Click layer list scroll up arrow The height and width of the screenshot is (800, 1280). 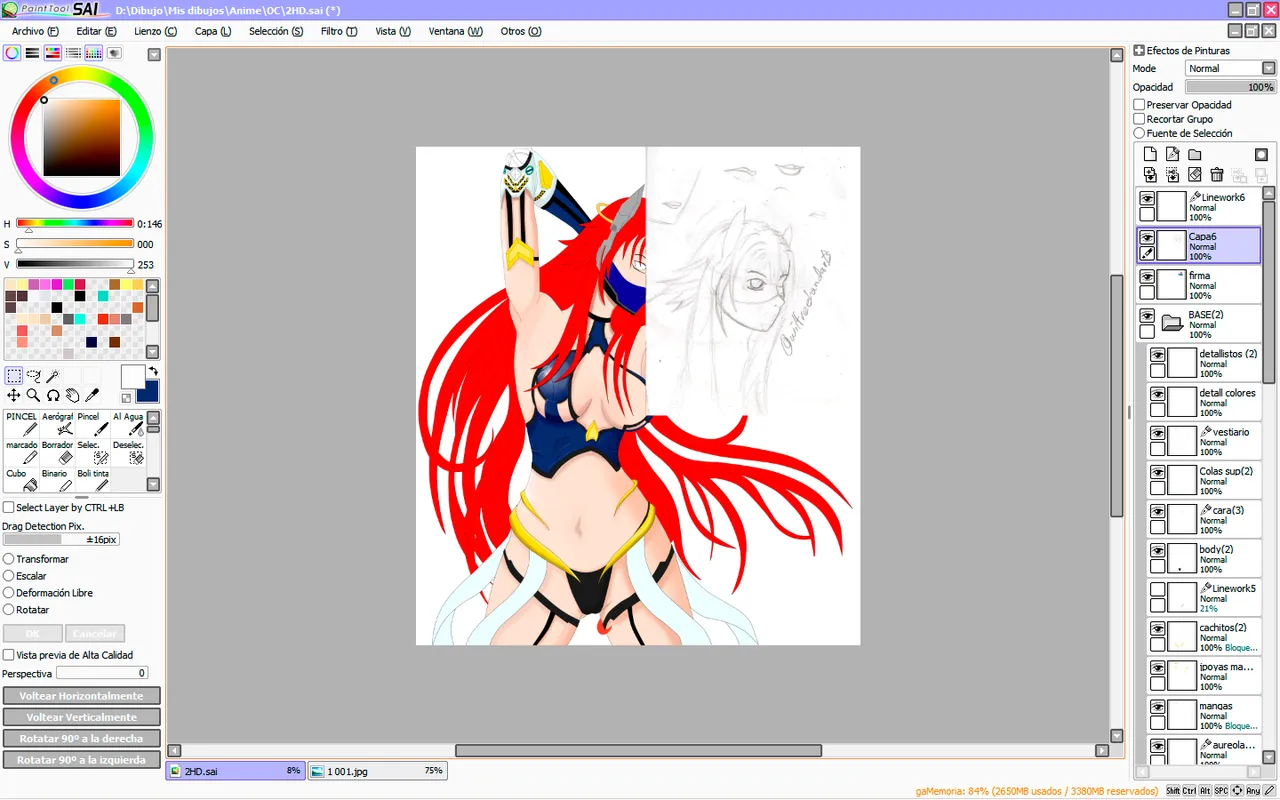(1269, 193)
